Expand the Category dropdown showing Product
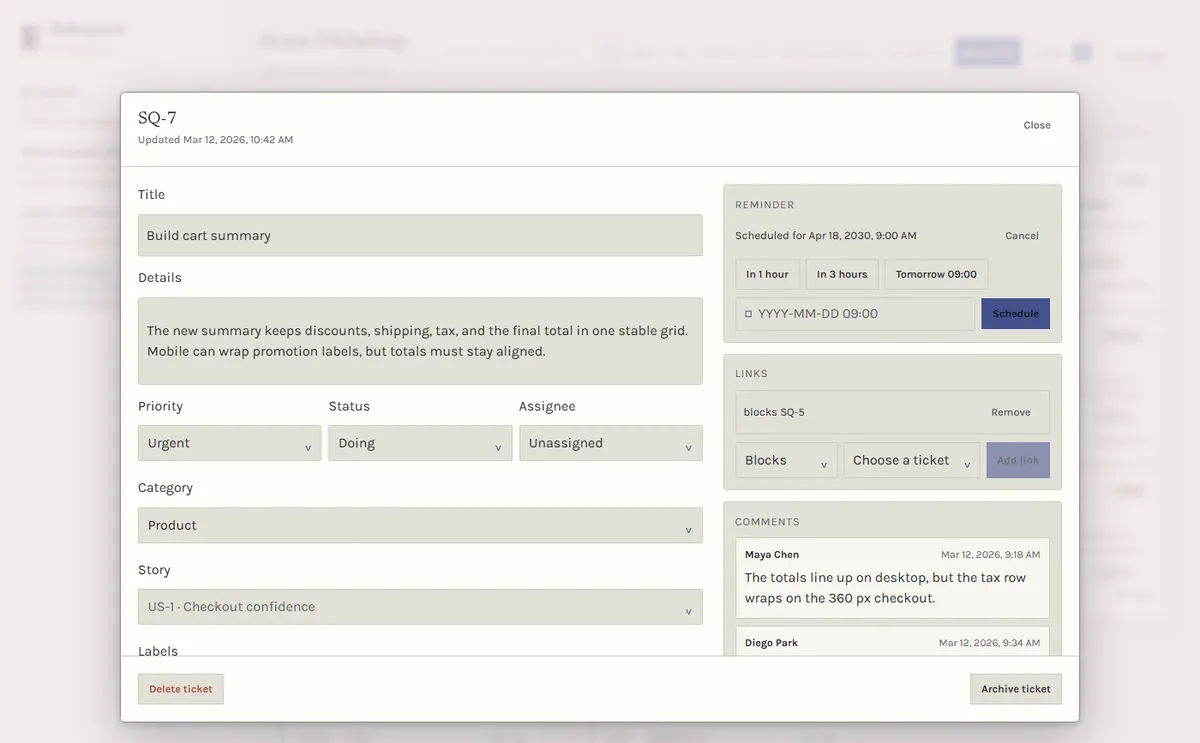 pyautogui.click(x=420, y=525)
